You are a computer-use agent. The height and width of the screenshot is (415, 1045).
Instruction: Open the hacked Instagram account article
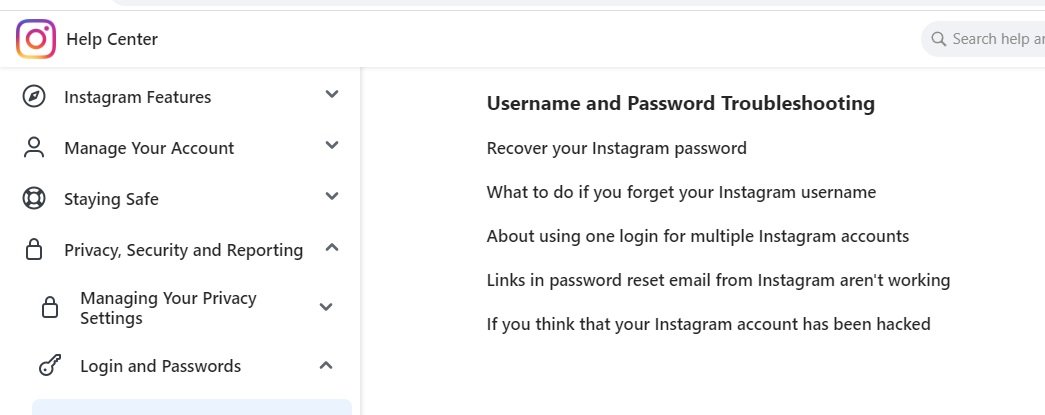pos(708,324)
